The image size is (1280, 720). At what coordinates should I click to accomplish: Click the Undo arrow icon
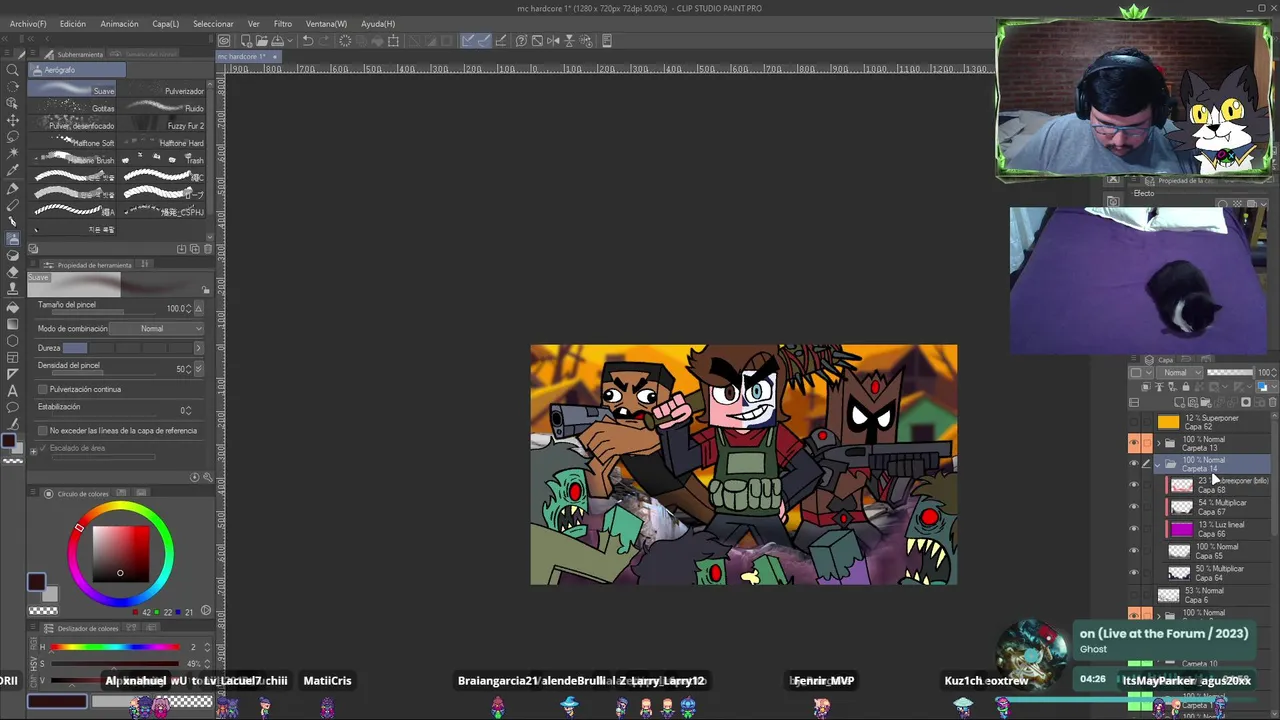pos(308,41)
